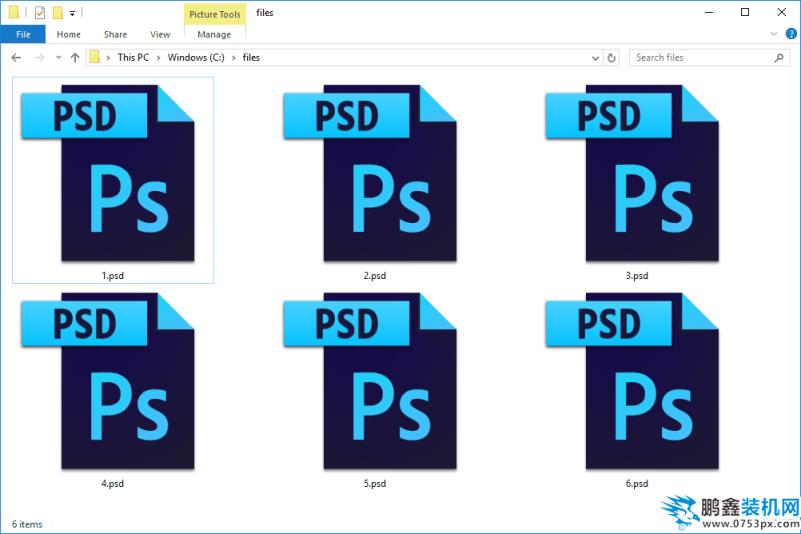
Task: Go up one folder level arrow
Action: pos(75,58)
